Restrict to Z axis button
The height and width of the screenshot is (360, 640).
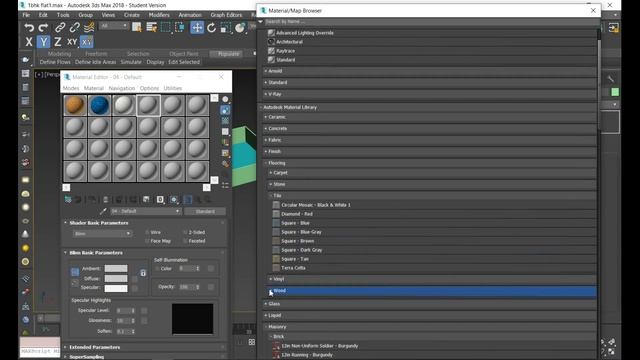[x=58, y=42]
